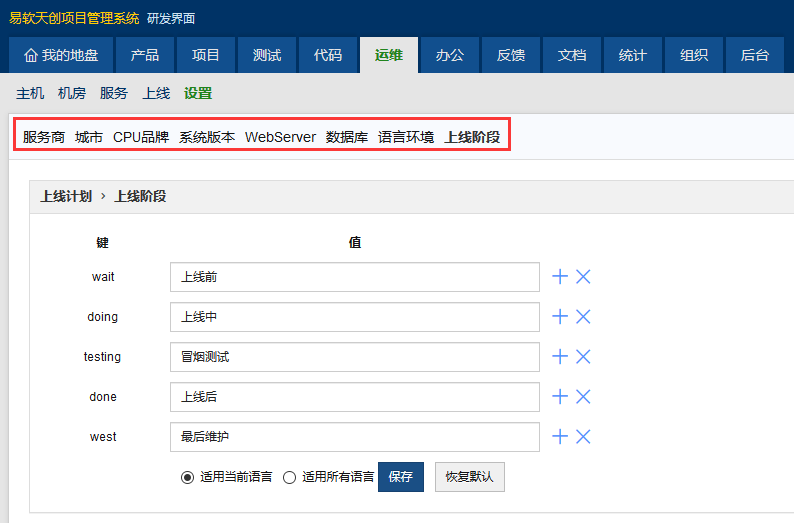Image resolution: width=794 pixels, height=523 pixels.
Task: Open the 办公 tab
Action: [450, 55]
